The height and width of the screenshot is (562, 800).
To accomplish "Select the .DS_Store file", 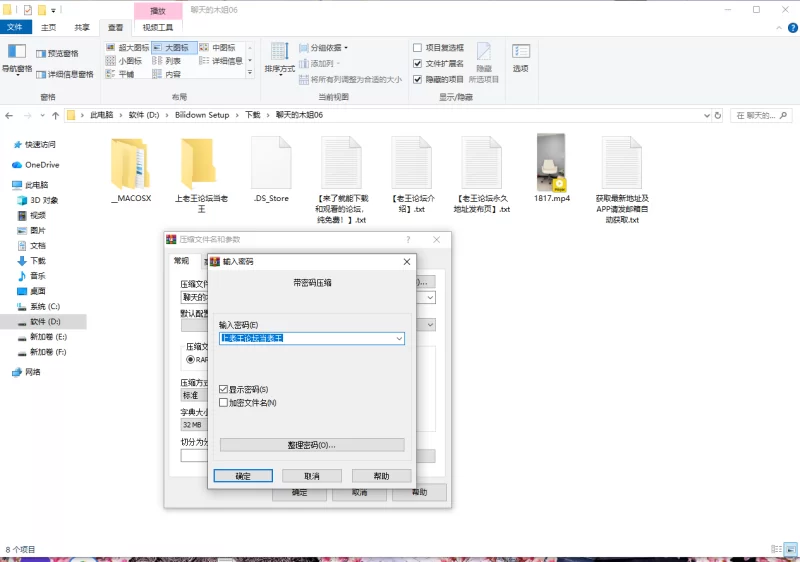I will (x=271, y=169).
